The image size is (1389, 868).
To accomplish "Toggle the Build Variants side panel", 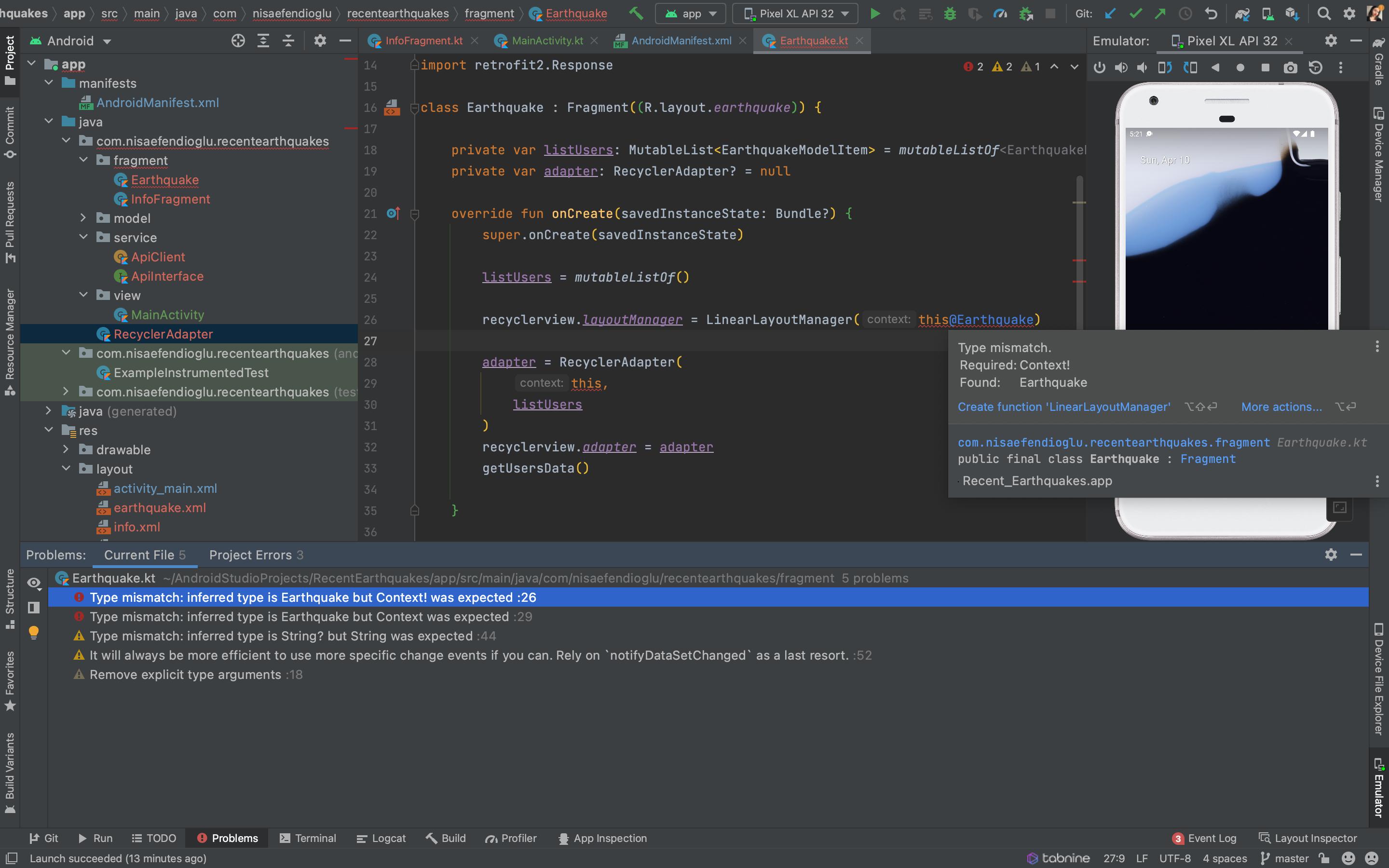I will (x=10, y=773).
